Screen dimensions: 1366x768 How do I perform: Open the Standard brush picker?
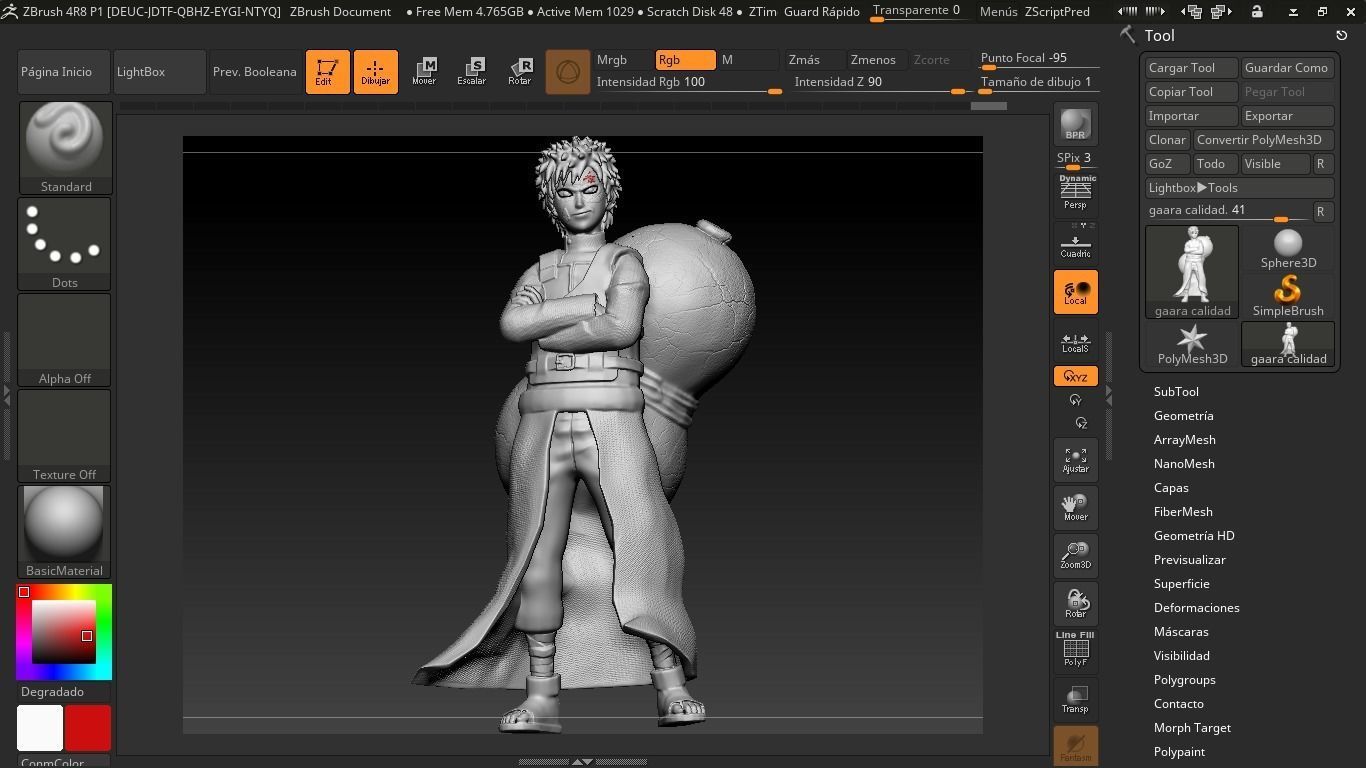coord(64,147)
